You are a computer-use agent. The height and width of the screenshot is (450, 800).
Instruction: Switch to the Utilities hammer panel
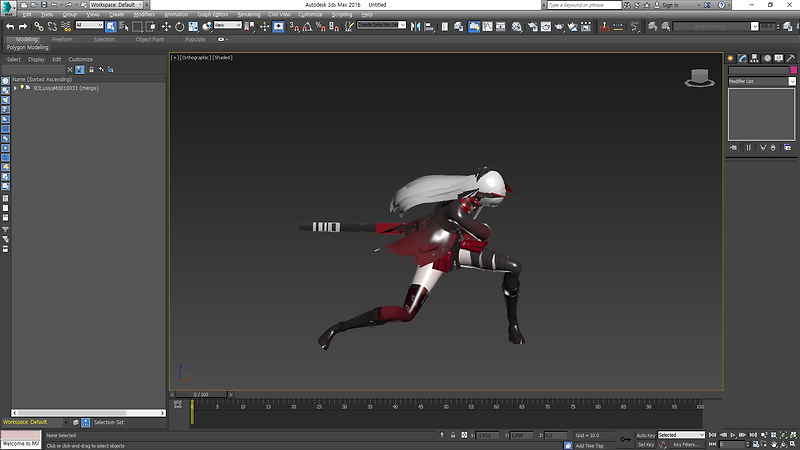789,58
